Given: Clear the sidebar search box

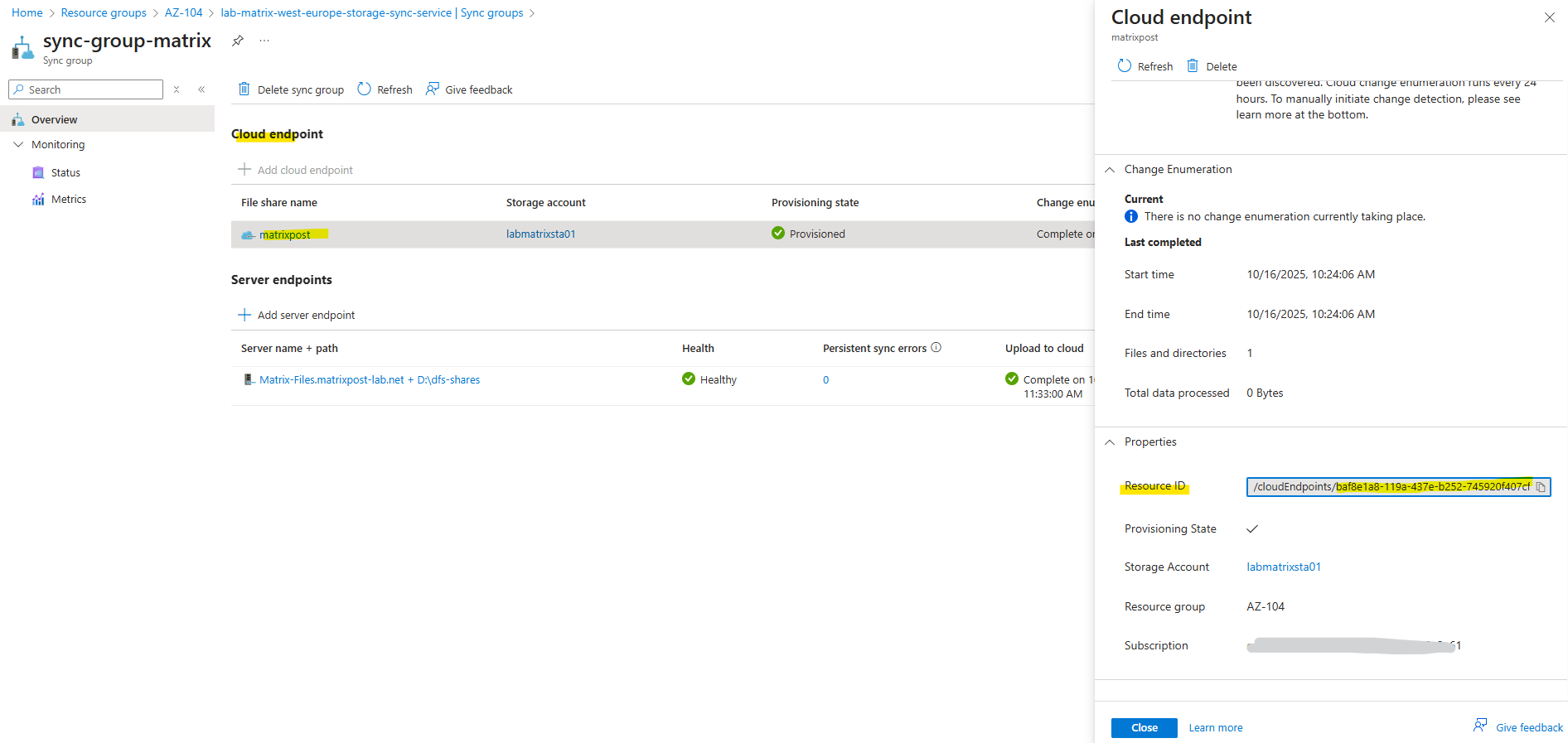Looking at the screenshot, I should click(177, 89).
